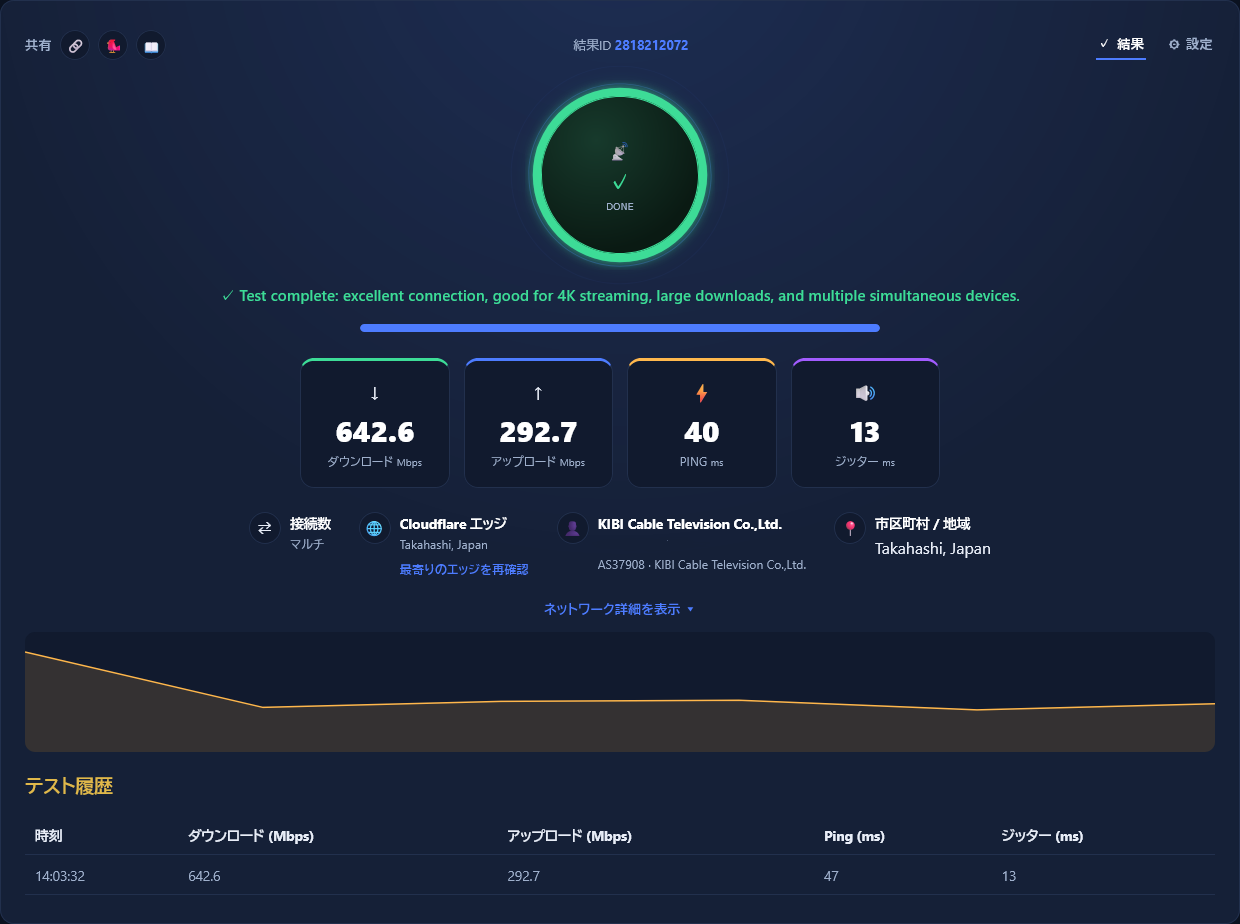Click Takahashi, Japan under 市区町村 / 地域
This screenshot has width=1240, height=924.
[x=933, y=548]
